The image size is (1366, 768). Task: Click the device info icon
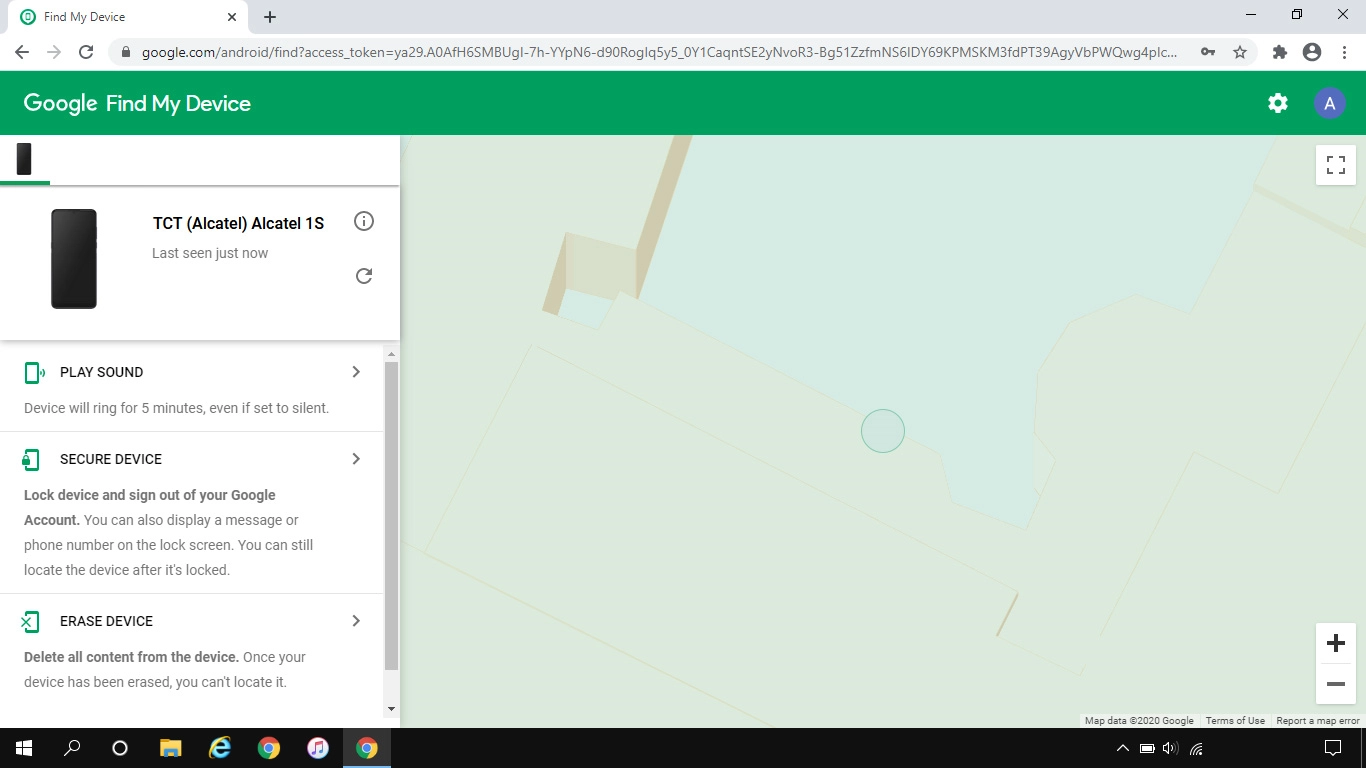pos(364,221)
